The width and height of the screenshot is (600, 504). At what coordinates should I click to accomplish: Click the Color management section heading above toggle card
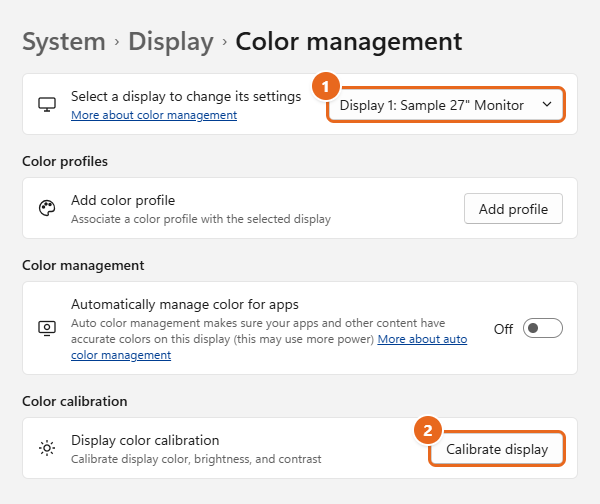tap(83, 265)
